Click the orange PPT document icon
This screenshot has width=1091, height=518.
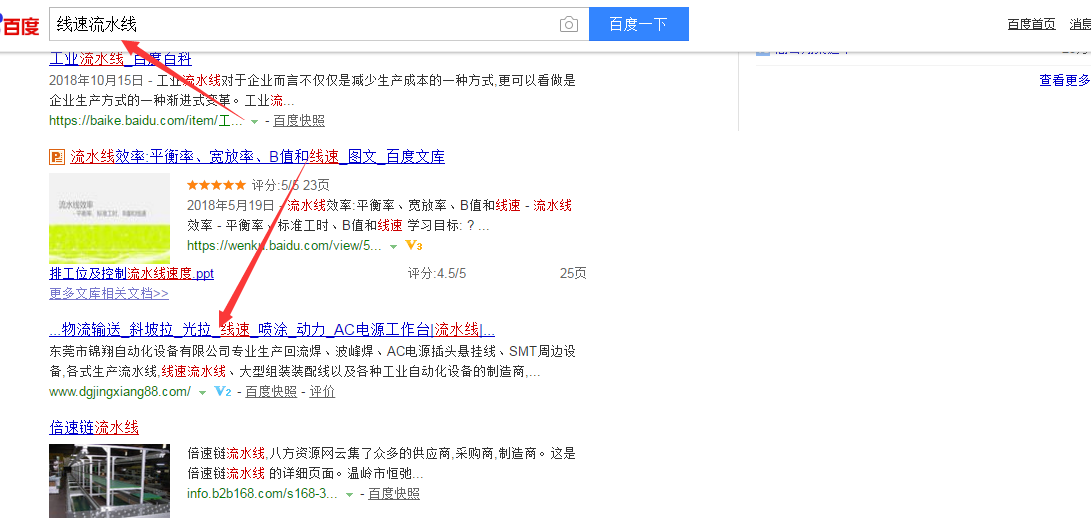57,157
